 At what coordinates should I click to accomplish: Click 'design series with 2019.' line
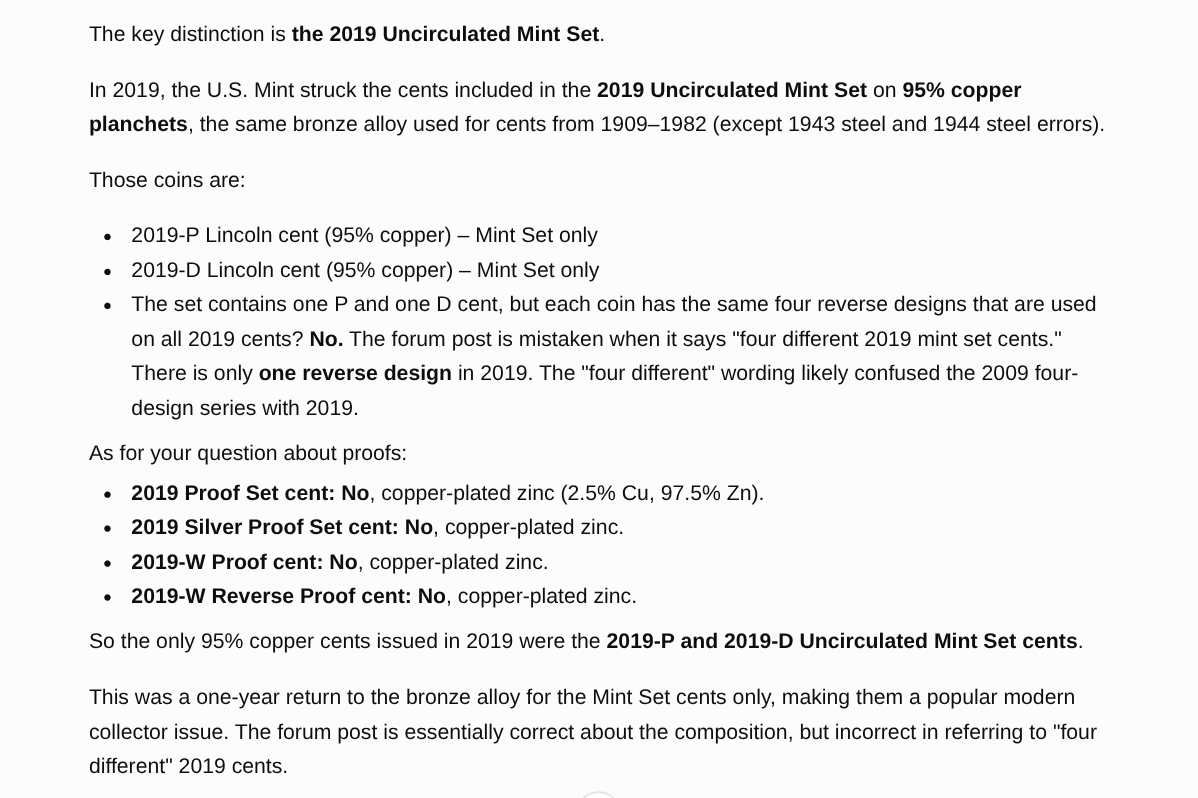(x=244, y=408)
